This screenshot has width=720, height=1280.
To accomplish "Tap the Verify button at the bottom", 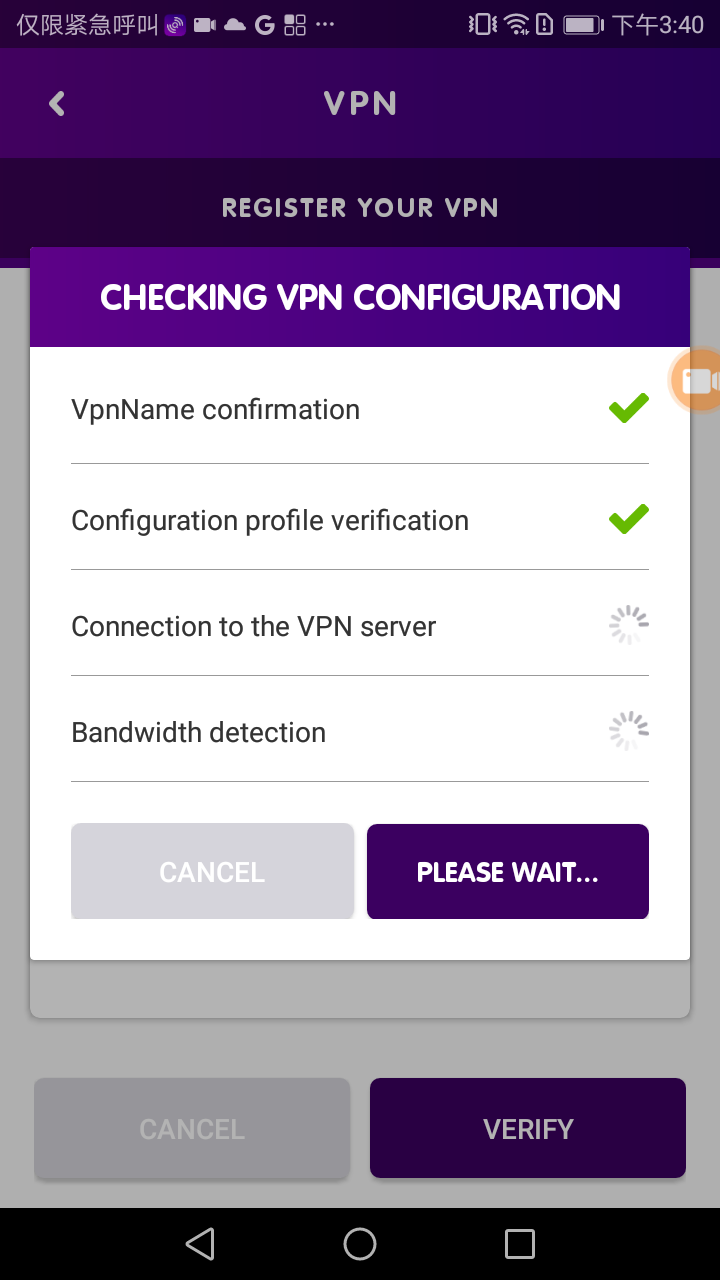I will pos(528,1128).
